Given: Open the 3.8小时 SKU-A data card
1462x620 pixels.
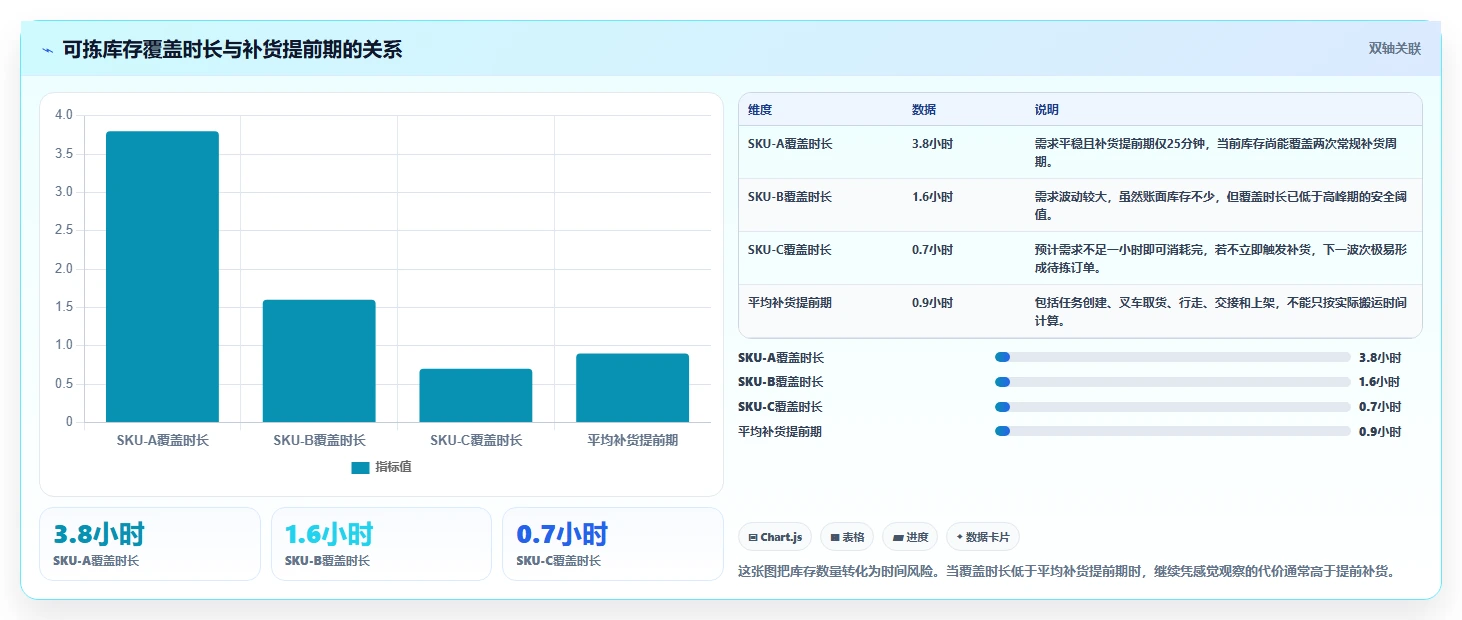Looking at the screenshot, I should 150,544.
